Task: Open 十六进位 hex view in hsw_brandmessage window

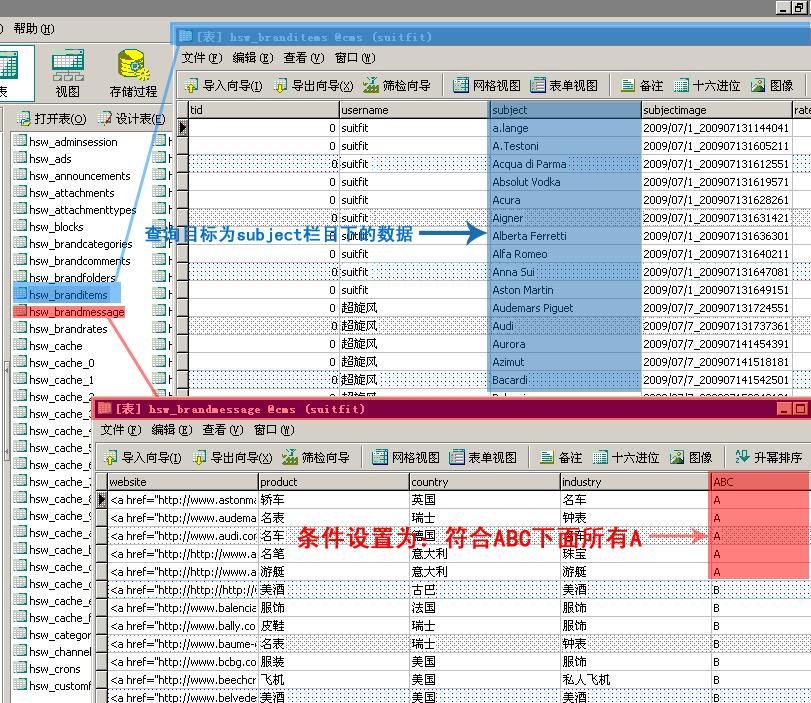Action: [x=626, y=457]
